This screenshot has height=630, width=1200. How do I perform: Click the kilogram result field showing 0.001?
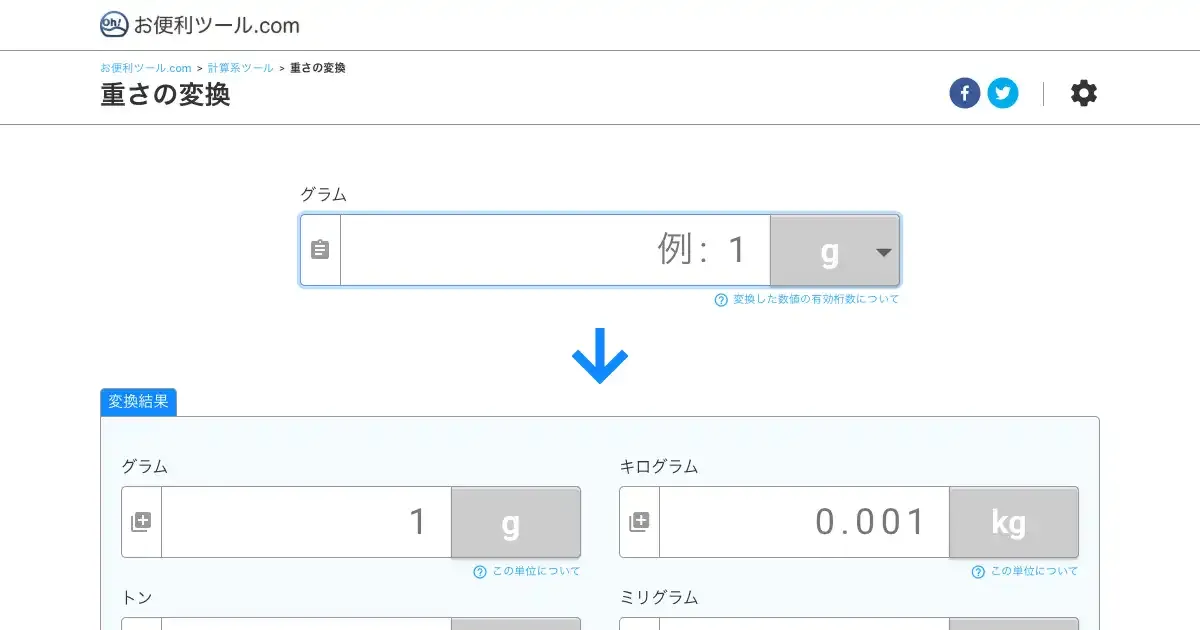[804, 522]
